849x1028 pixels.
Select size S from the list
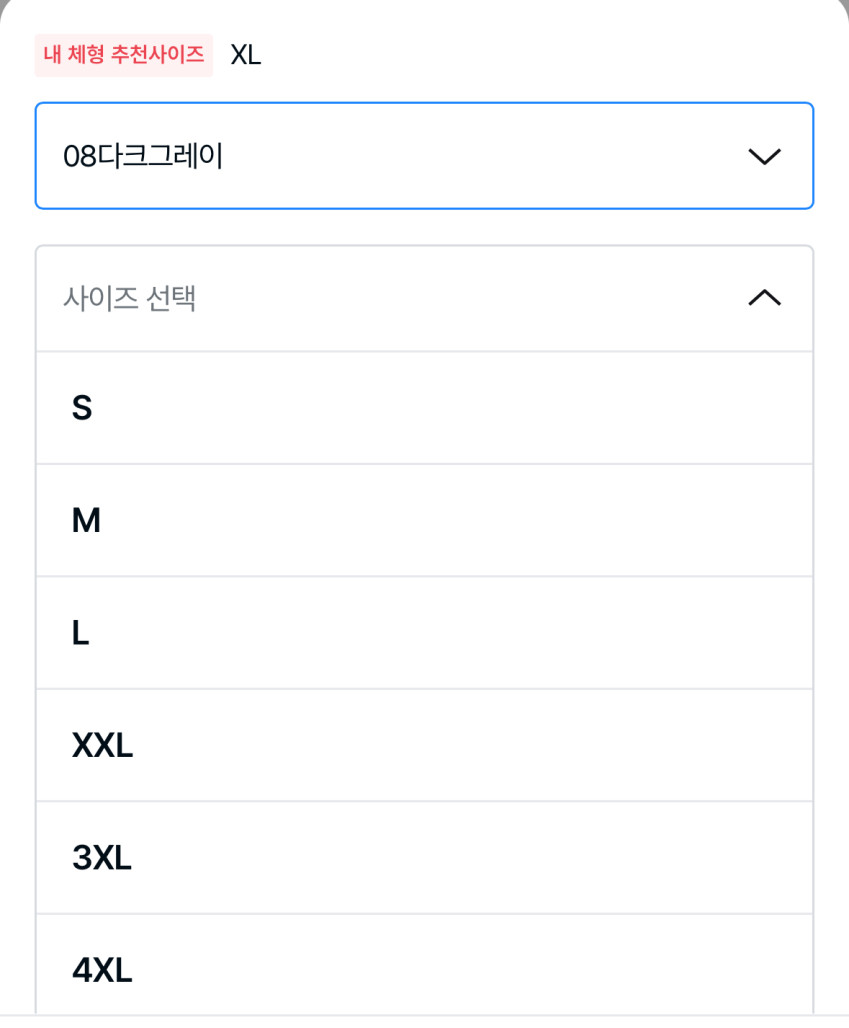click(424, 408)
